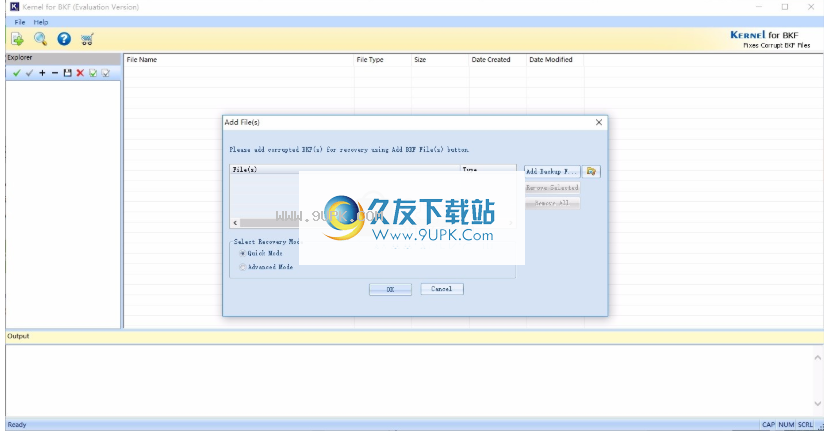Click output pane scroll up arrow
The image size is (824, 437).
coord(817,358)
